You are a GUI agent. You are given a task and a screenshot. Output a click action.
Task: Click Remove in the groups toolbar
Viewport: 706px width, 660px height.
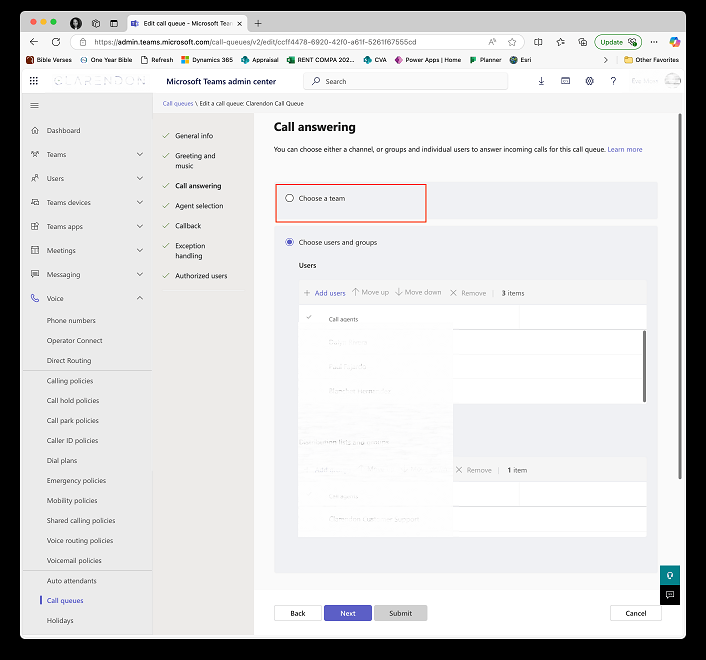pos(474,470)
